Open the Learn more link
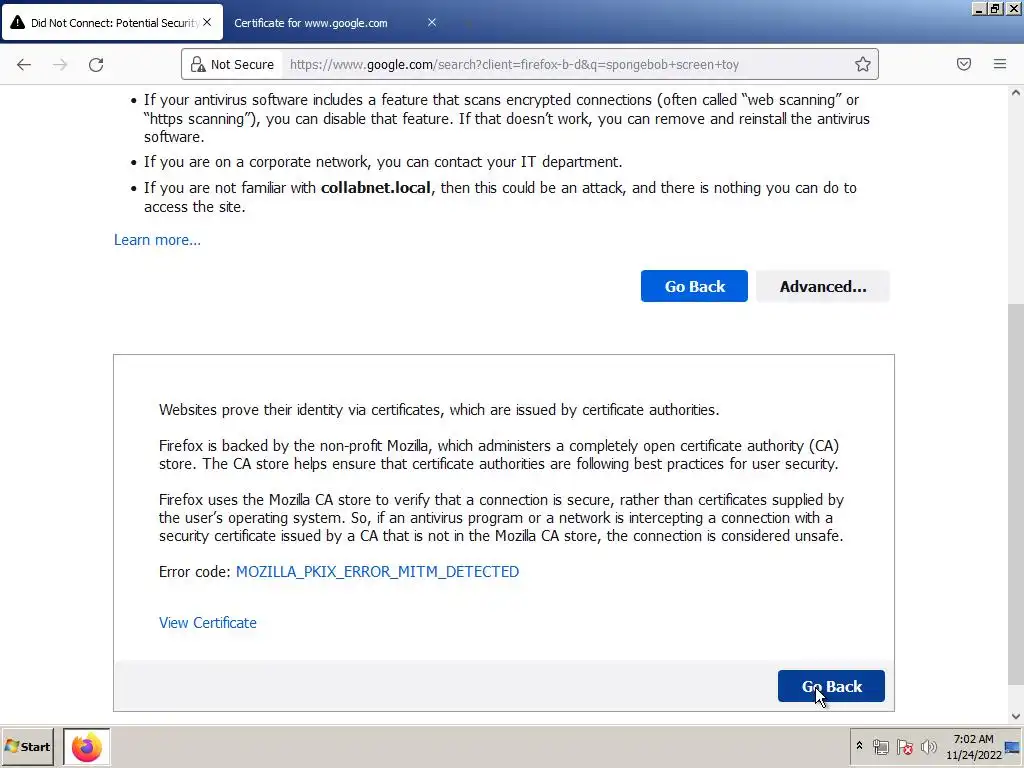The image size is (1024, 768). click(x=157, y=240)
